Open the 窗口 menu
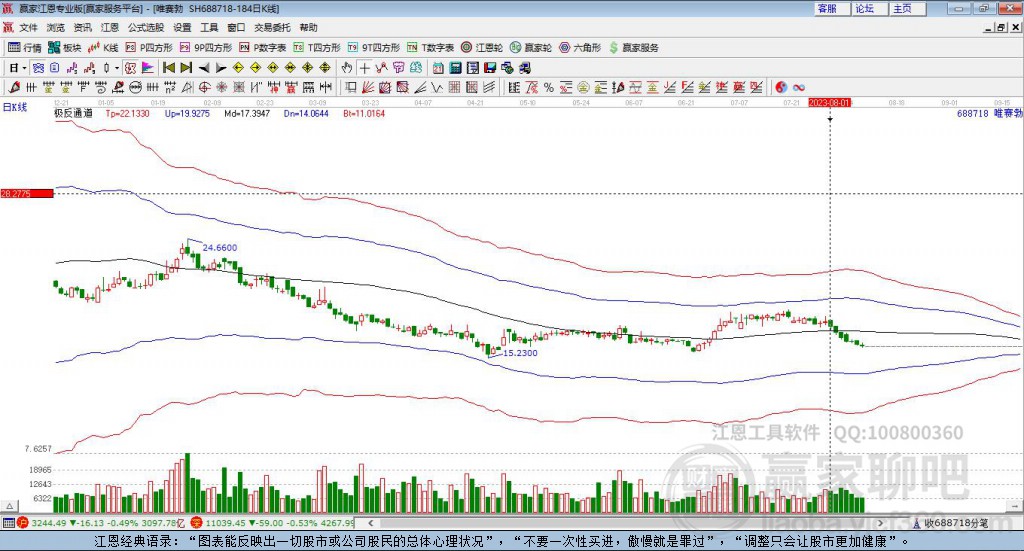The width and height of the screenshot is (1024, 551). pos(236,27)
